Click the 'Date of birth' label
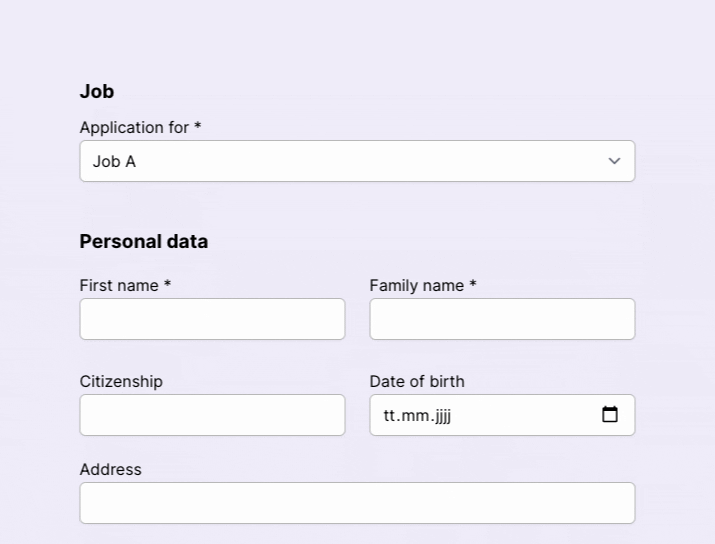This screenshot has width=715, height=544. pyautogui.click(x=417, y=381)
